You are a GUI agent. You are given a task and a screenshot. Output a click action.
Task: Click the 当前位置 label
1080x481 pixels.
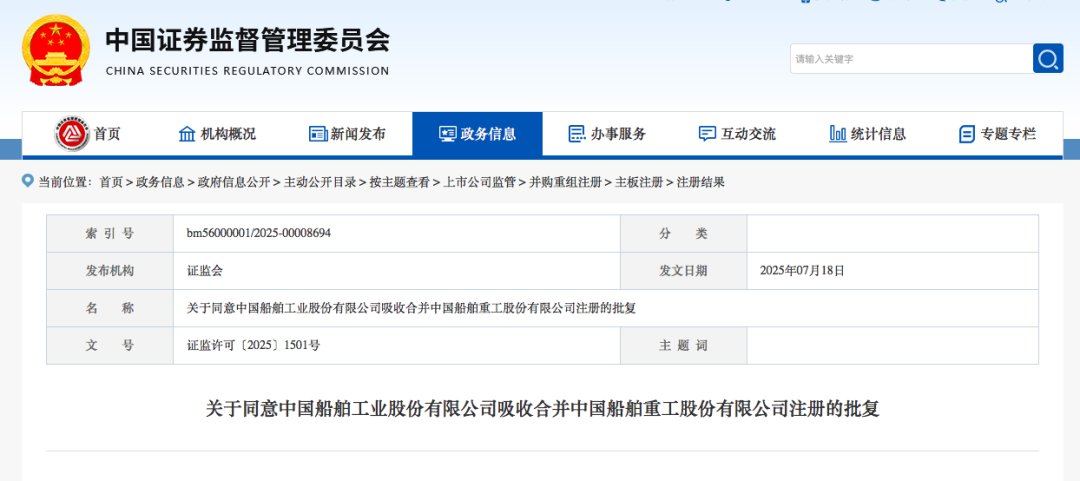pyautogui.click(x=63, y=182)
